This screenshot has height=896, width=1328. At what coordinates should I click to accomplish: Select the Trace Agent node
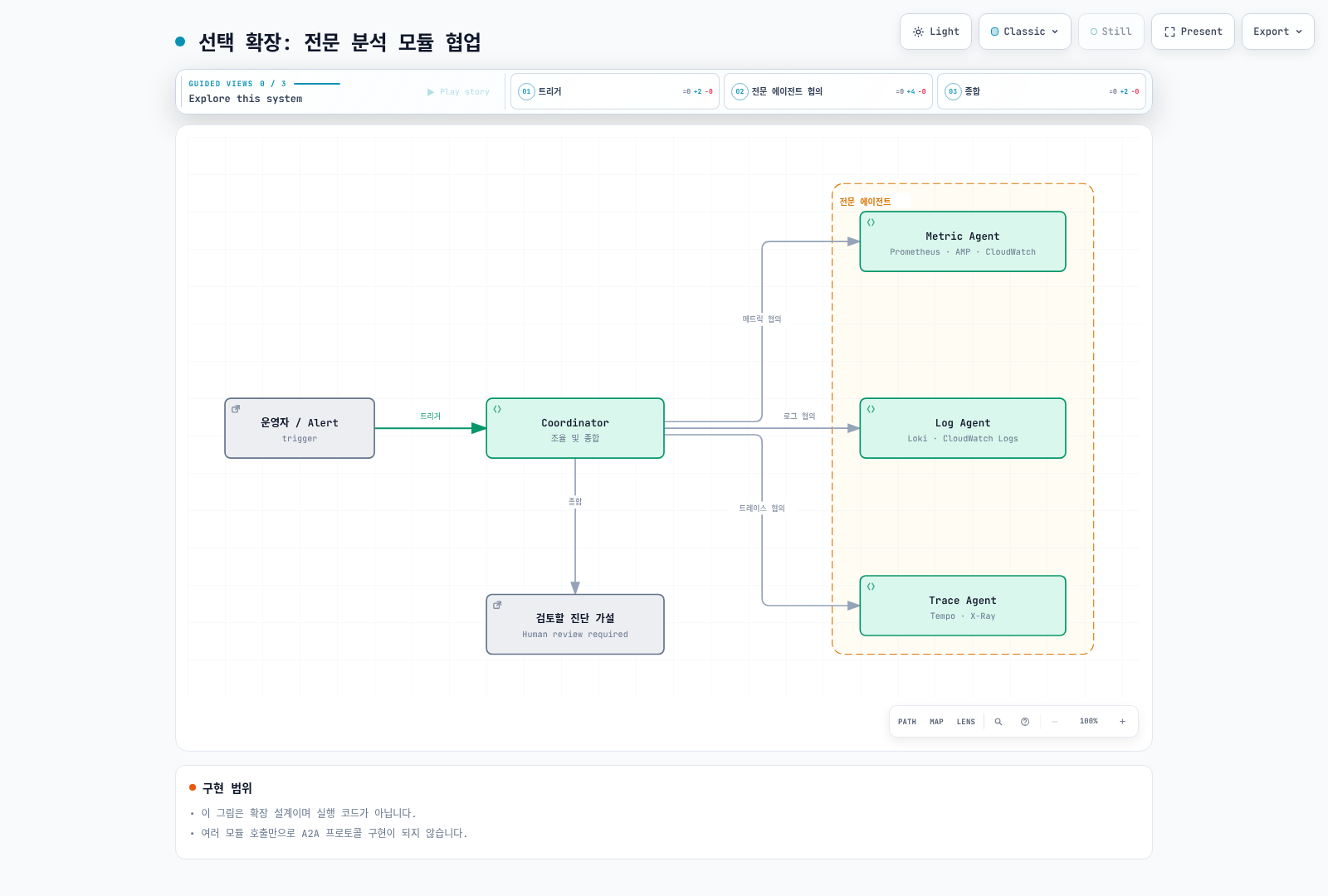[963, 606]
